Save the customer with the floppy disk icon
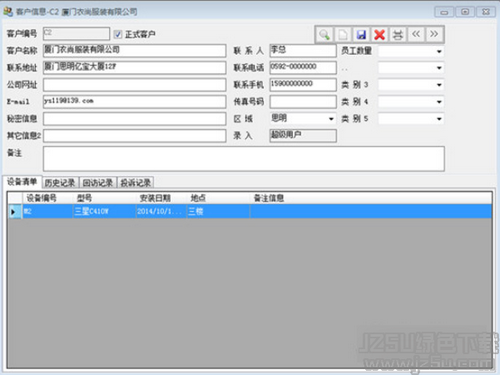The height and width of the screenshot is (375, 500). pyautogui.click(x=361, y=34)
